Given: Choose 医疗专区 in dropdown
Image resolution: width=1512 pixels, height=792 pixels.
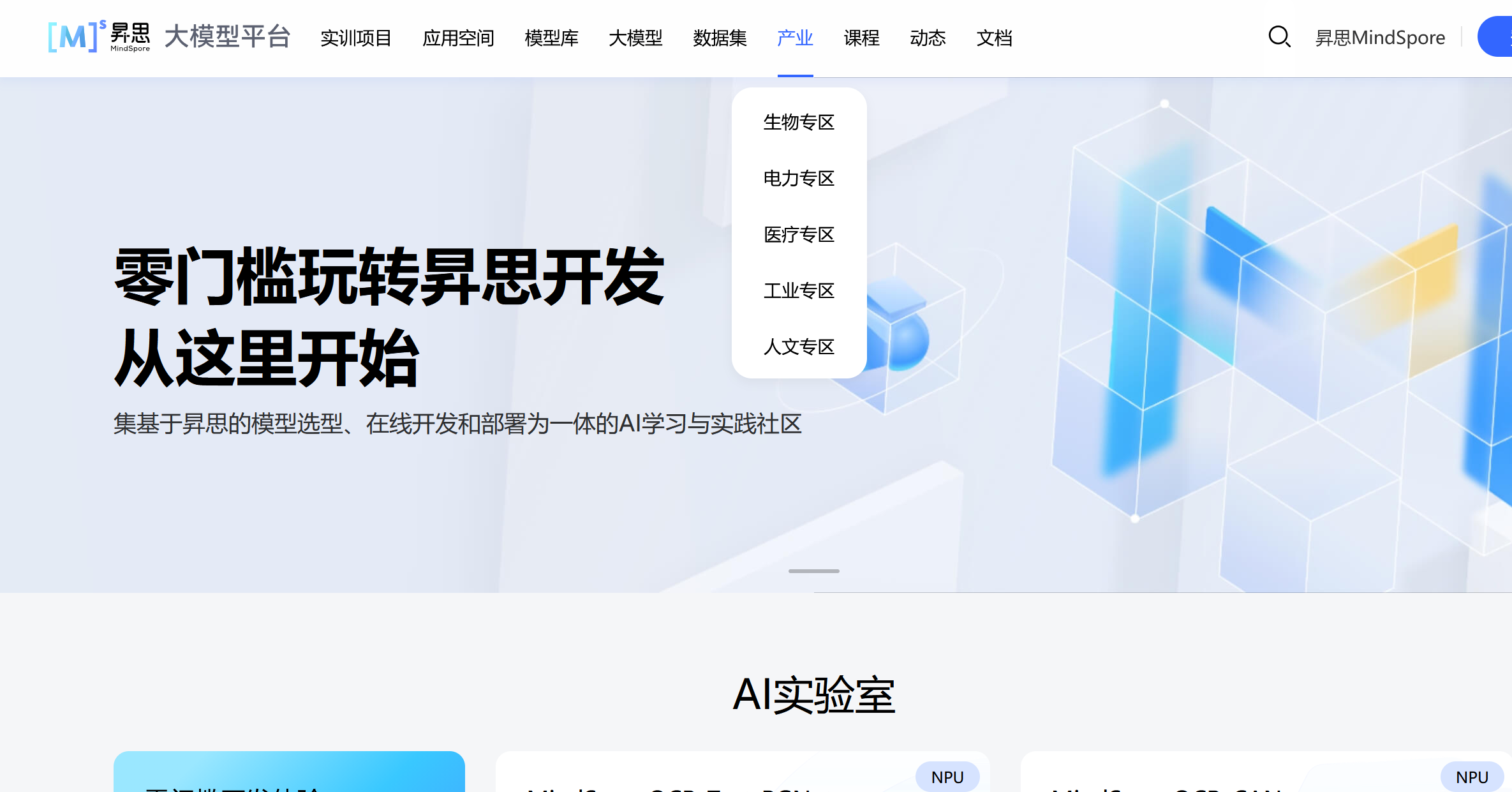Looking at the screenshot, I should [799, 234].
